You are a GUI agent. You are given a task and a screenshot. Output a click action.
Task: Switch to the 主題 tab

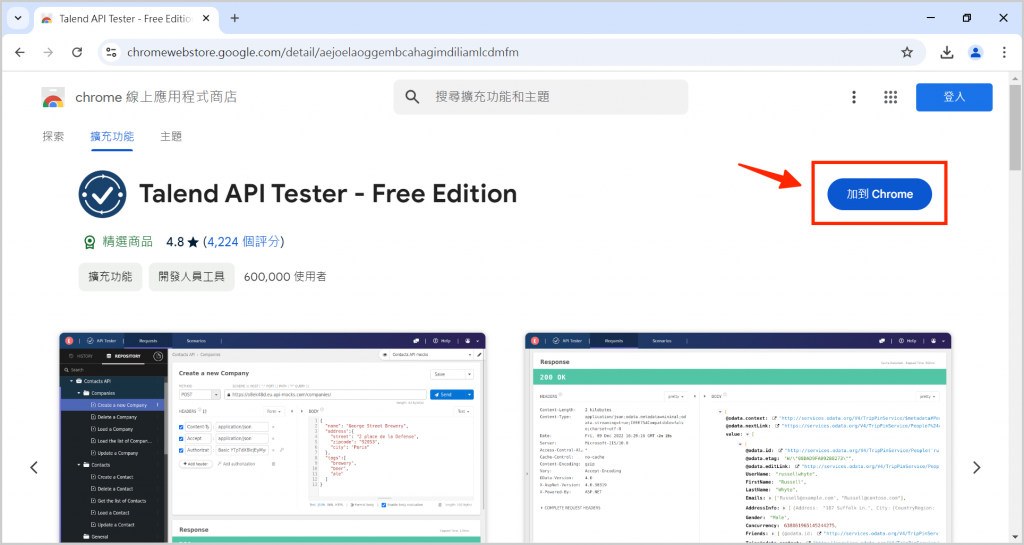[x=171, y=136]
